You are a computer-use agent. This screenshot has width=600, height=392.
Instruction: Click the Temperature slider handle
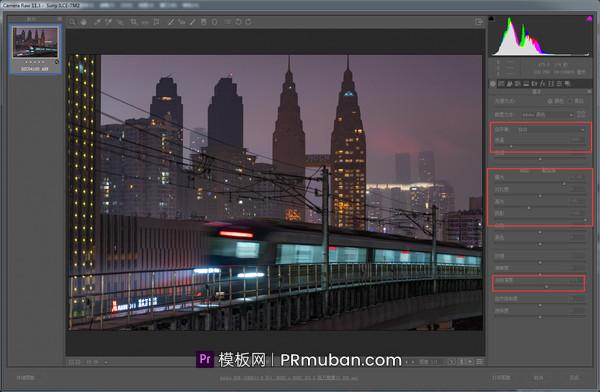point(510,146)
